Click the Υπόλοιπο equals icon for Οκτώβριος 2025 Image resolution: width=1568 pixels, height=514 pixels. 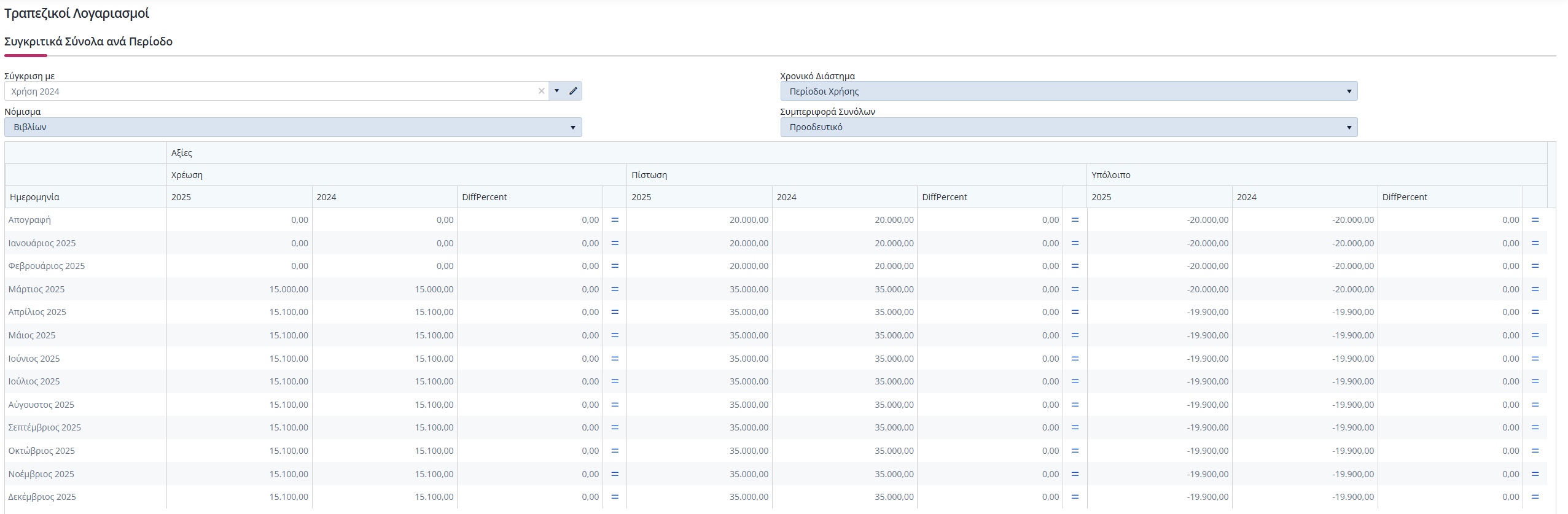click(x=1535, y=451)
